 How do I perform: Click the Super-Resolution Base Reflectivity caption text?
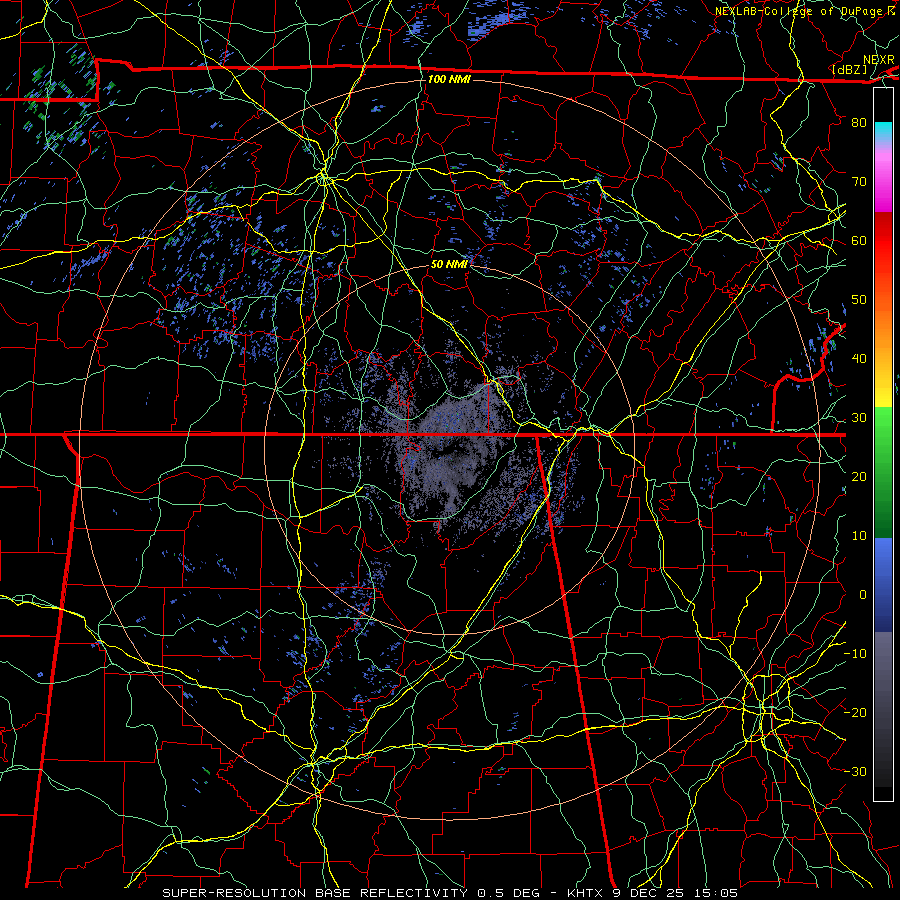449,893
